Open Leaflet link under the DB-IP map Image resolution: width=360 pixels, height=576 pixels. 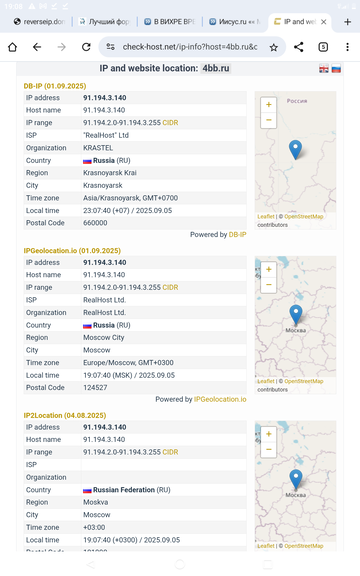tap(266, 216)
